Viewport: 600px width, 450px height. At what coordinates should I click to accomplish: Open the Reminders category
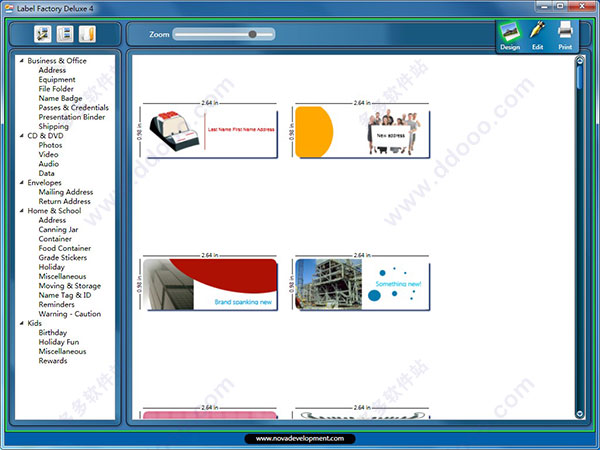57,305
